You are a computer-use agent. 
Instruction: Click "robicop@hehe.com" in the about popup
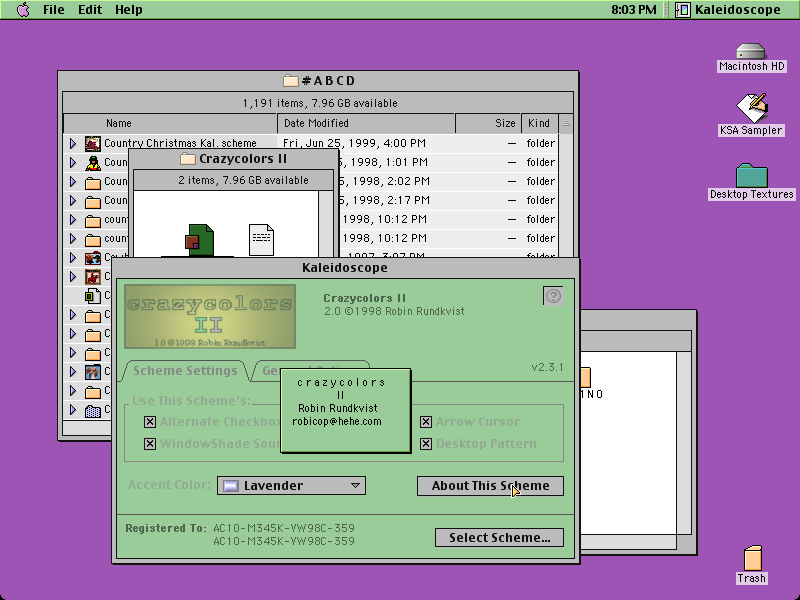pyautogui.click(x=337, y=421)
